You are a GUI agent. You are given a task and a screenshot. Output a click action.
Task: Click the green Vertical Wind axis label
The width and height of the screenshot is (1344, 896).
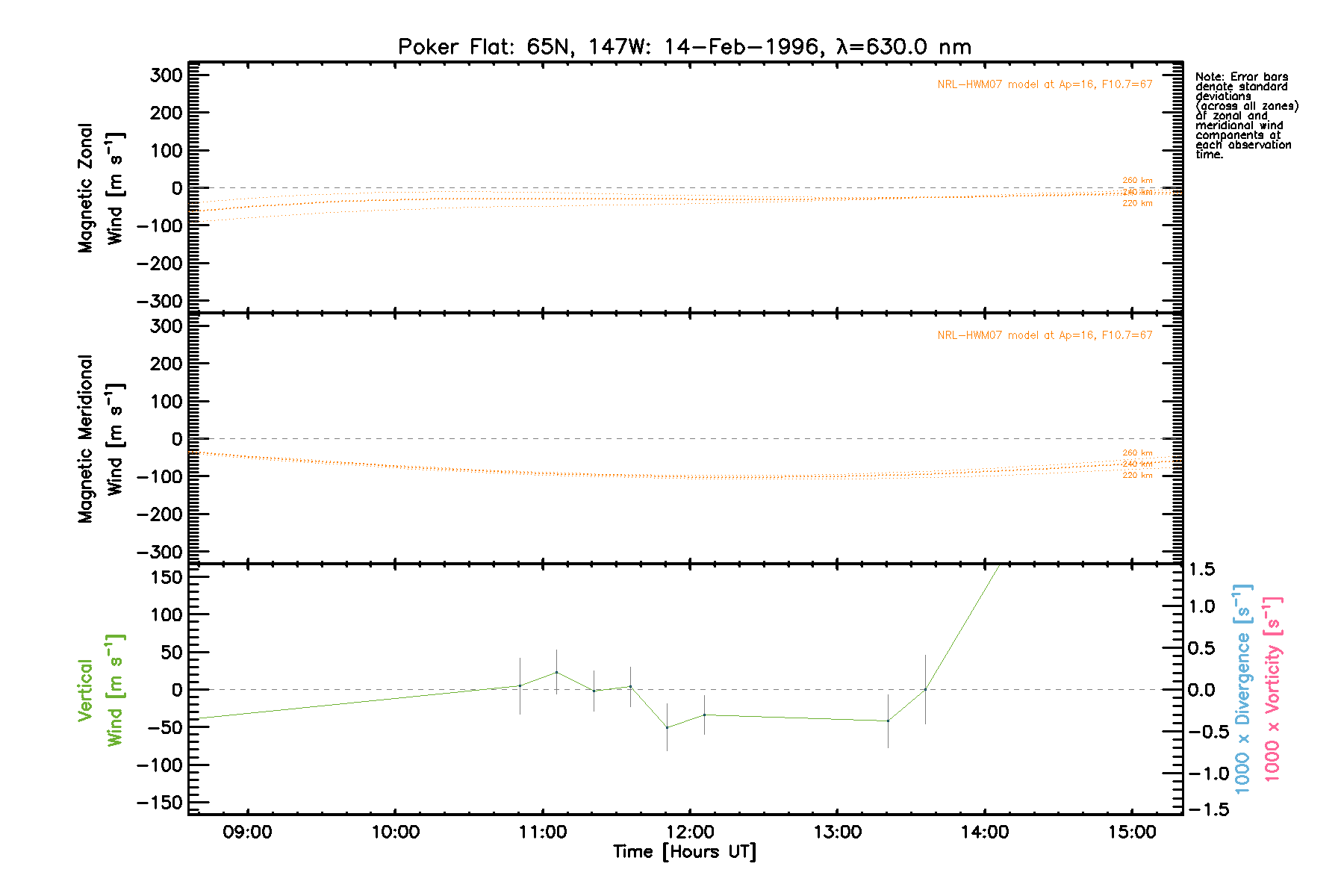[x=101, y=690]
